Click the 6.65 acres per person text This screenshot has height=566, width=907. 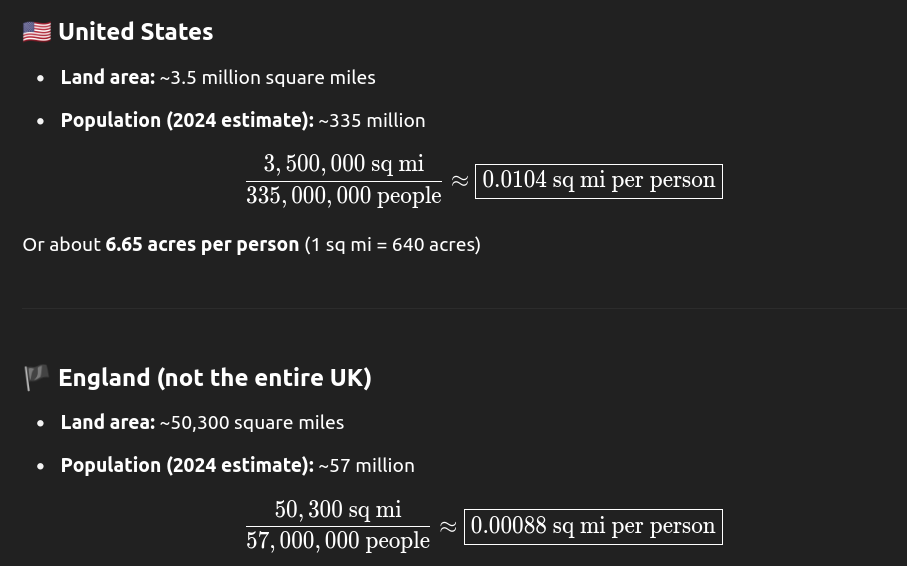(x=202, y=244)
